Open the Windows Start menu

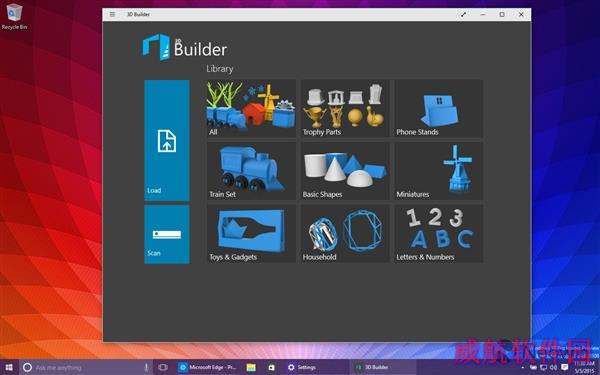9,368
